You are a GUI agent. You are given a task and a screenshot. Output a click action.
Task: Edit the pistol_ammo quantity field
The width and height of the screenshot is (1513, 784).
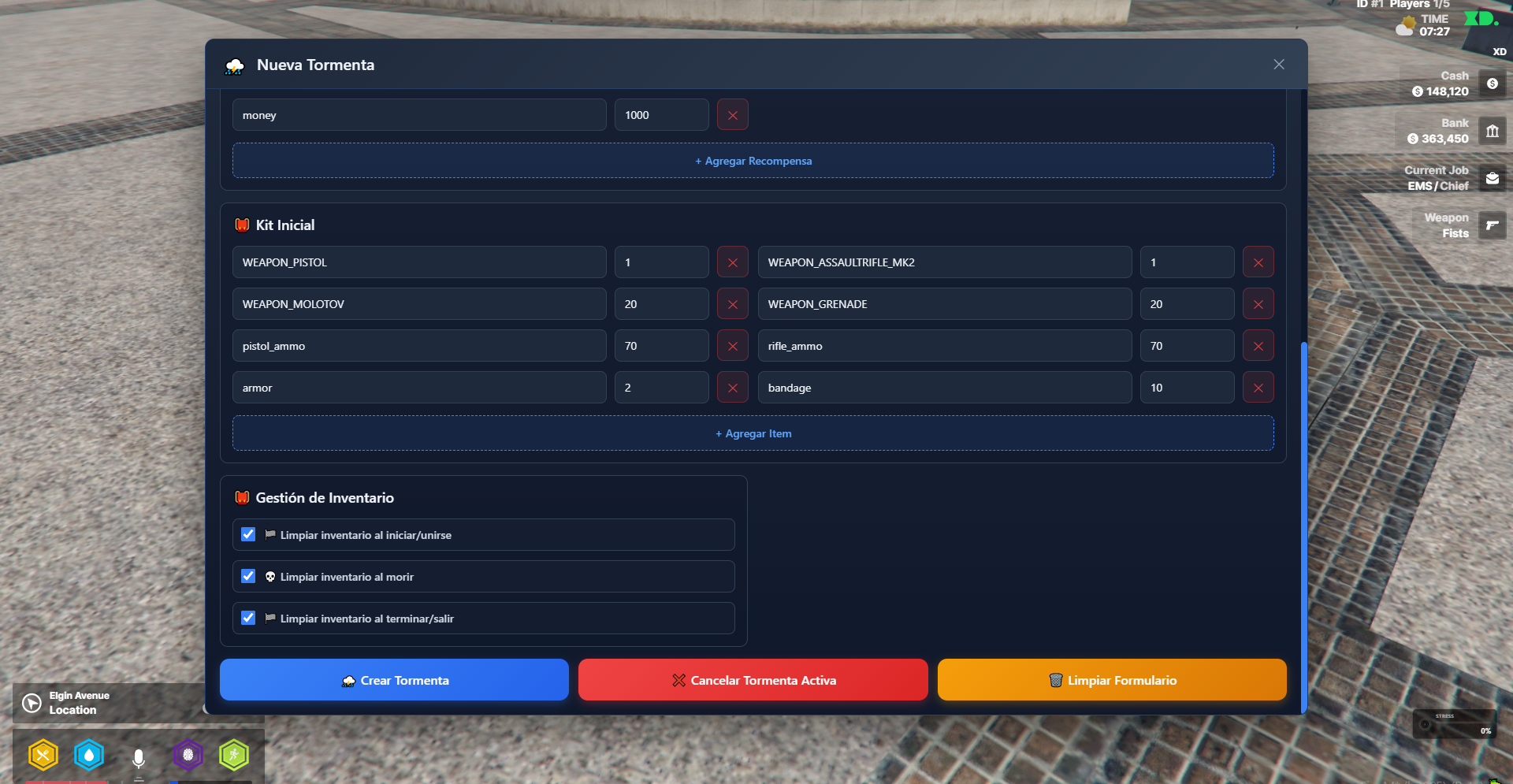click(662, 346)
